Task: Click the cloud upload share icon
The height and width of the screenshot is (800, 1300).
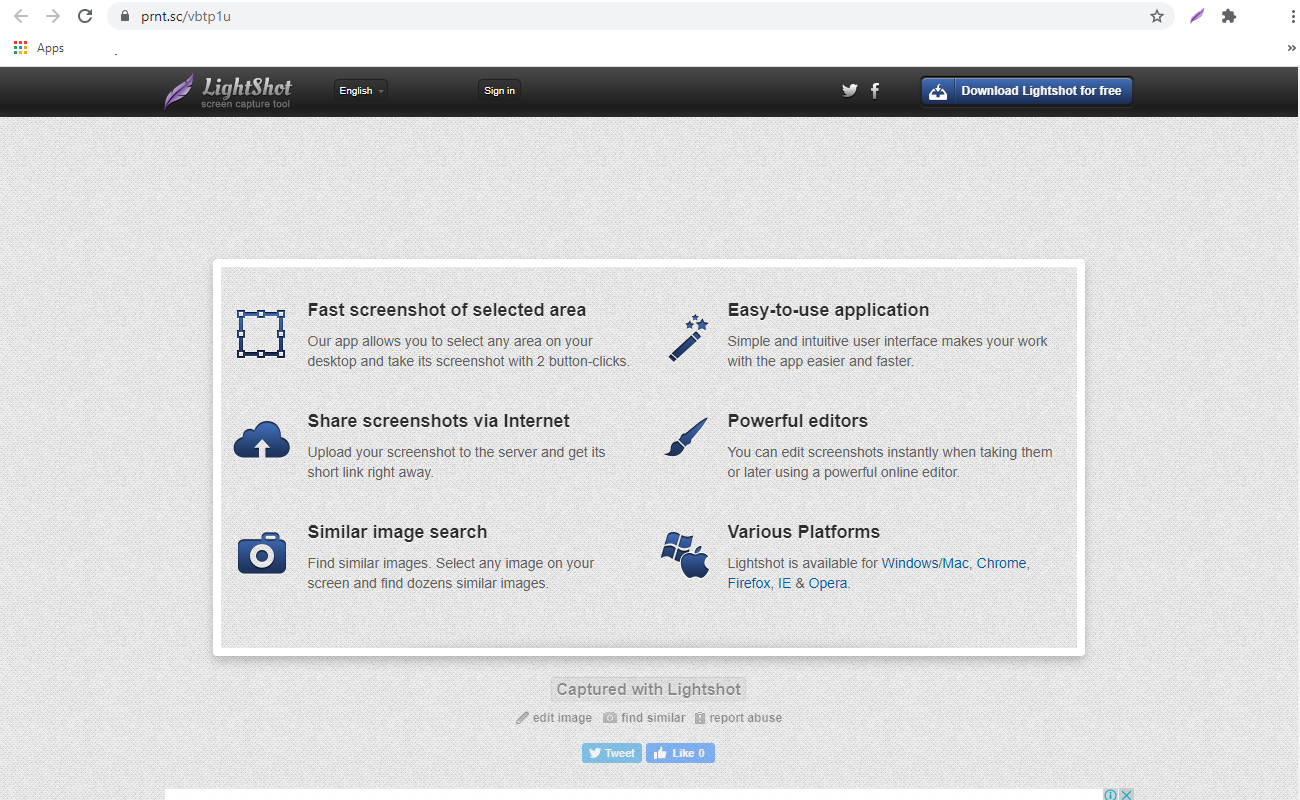Action: [x=262, y=440]
